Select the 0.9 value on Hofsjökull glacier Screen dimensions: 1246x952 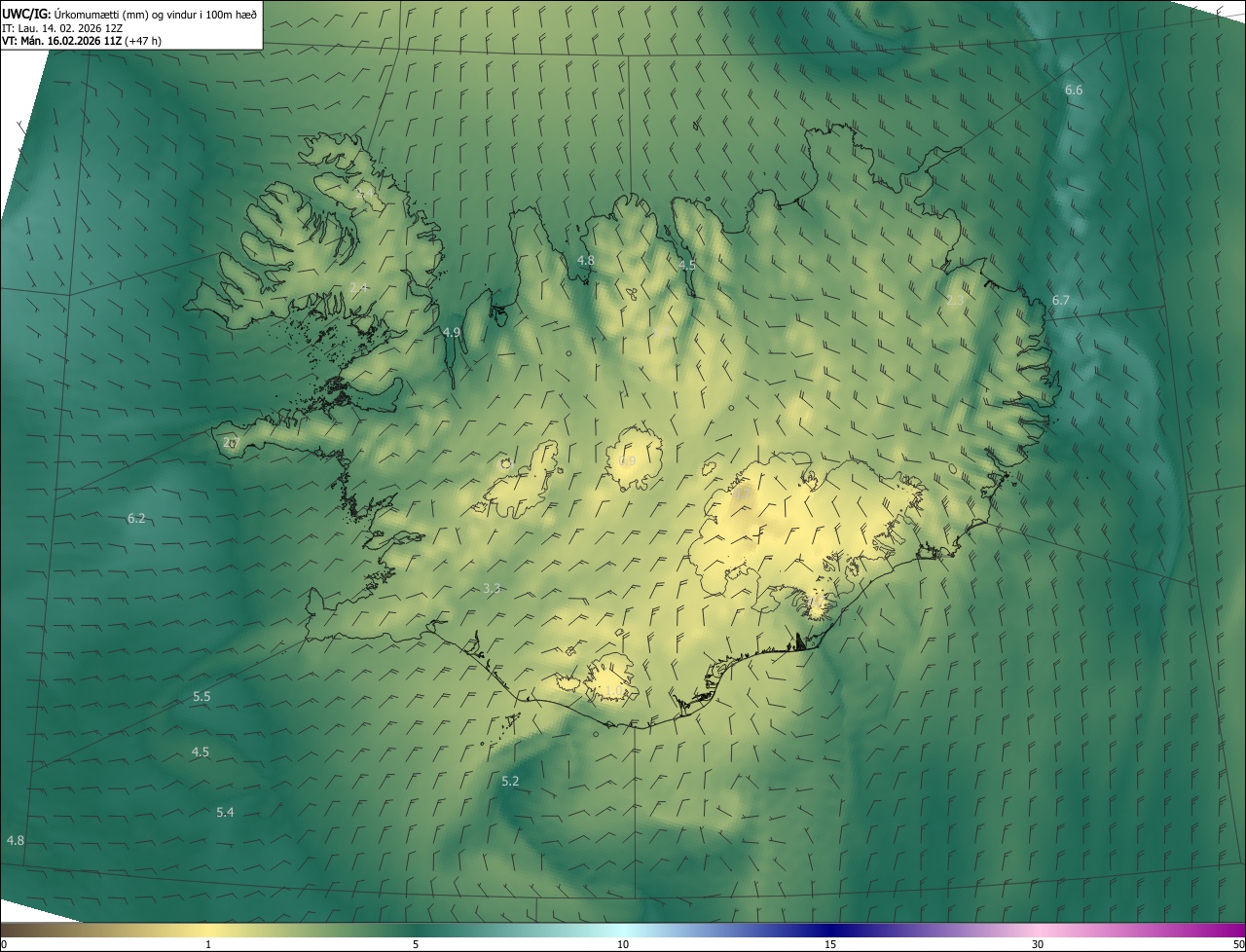point(627,460)
